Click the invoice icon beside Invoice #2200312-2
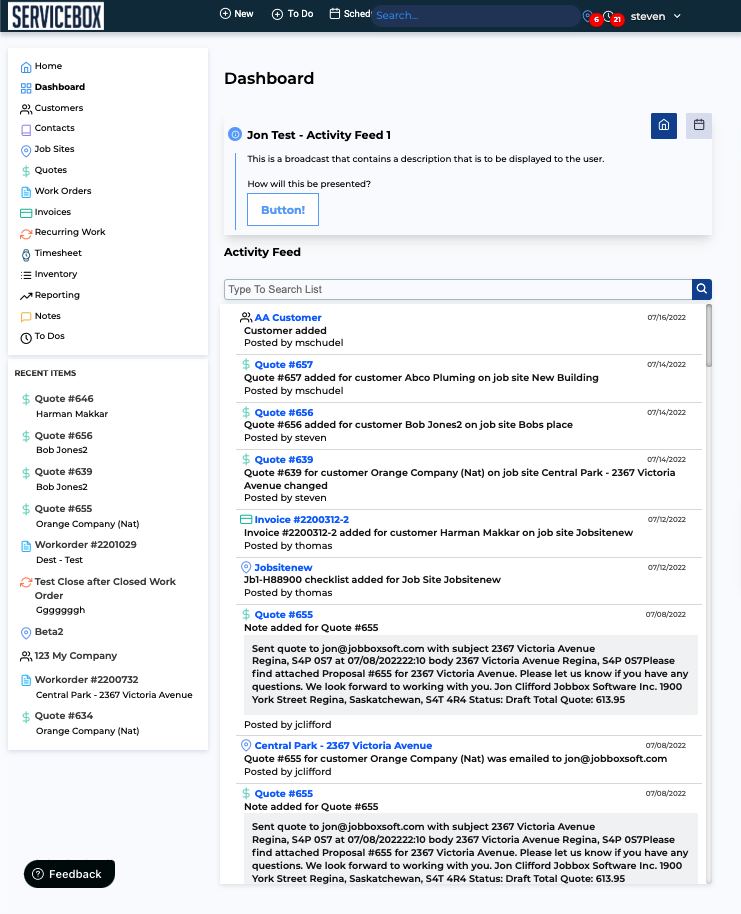Viewport: 741px width, 914px height. (x=246, y=519)
